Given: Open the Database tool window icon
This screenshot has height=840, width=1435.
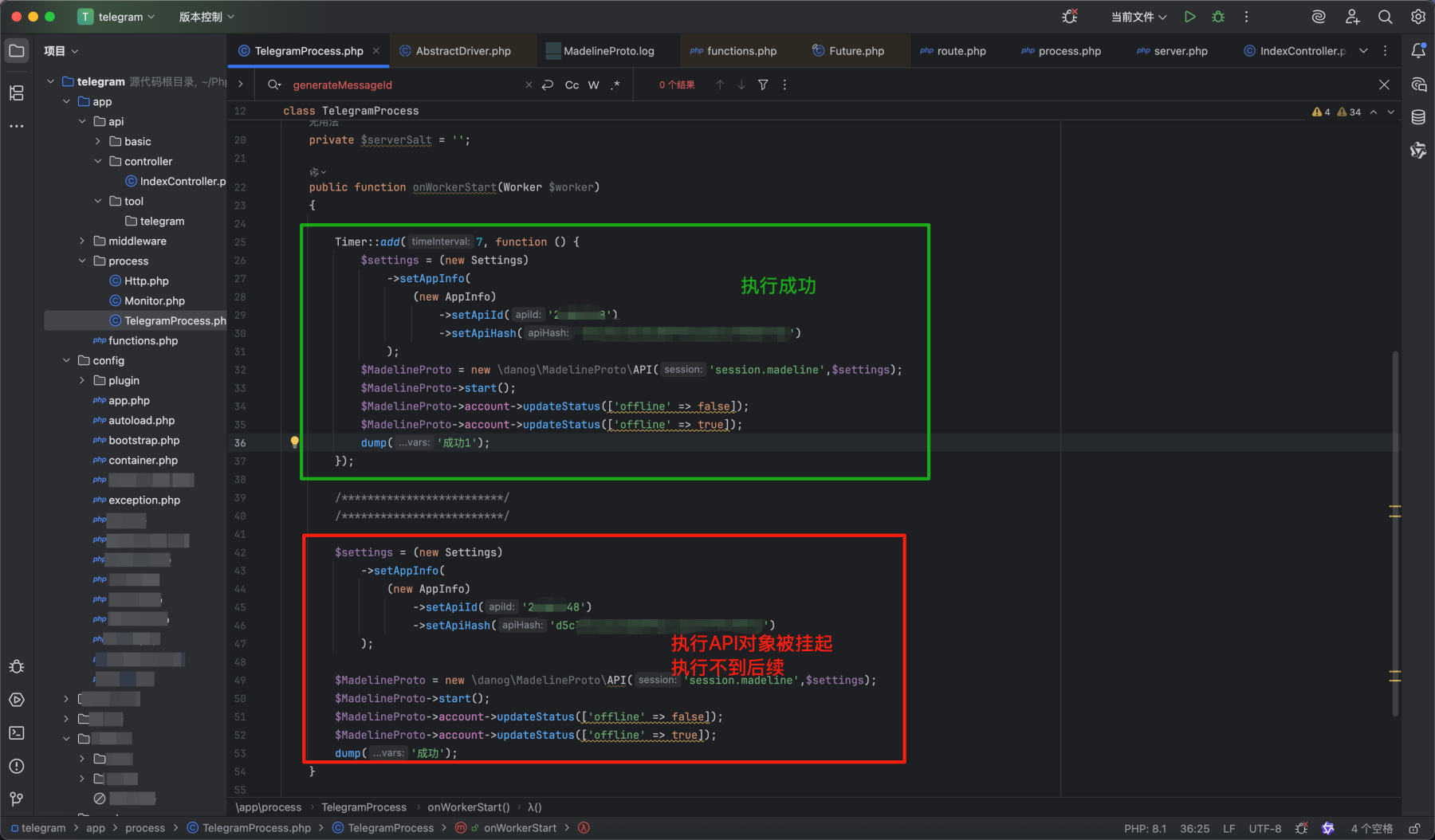Looking at the screenshot, I should 1418,117.
